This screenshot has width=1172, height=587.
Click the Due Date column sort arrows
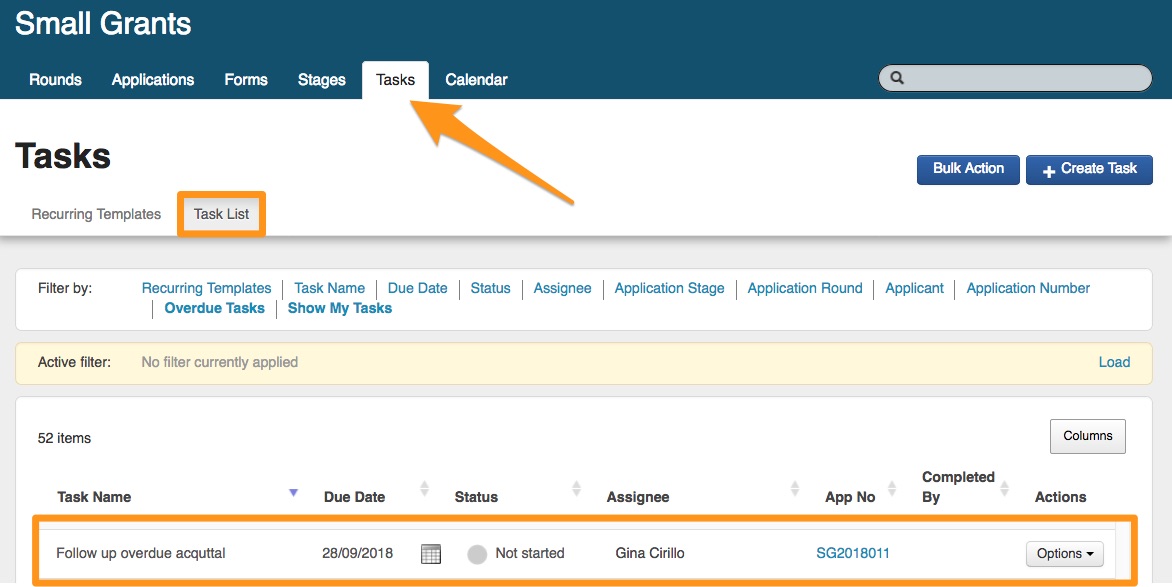click(x=424, y=489)
